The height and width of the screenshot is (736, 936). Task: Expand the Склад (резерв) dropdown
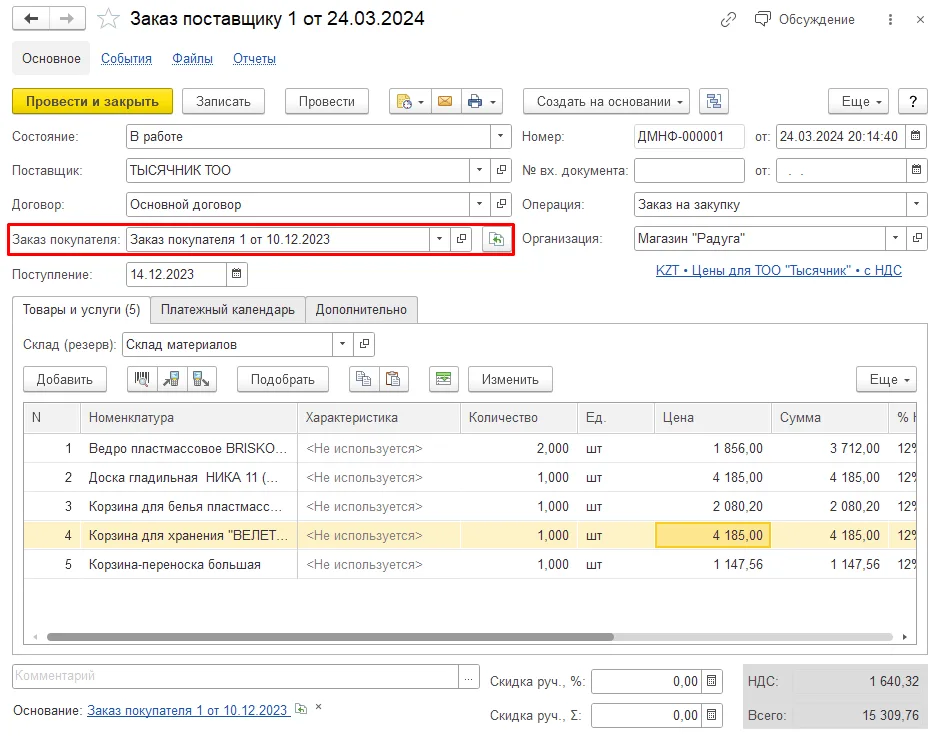pos(342,344)
